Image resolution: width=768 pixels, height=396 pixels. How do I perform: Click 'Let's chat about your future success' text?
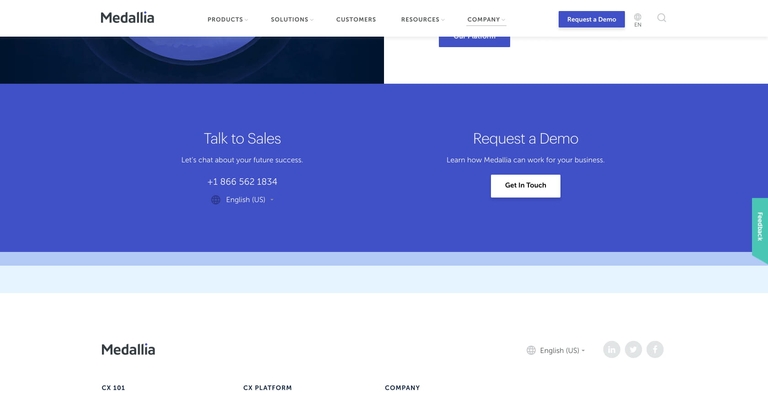(x=242, y=160)
